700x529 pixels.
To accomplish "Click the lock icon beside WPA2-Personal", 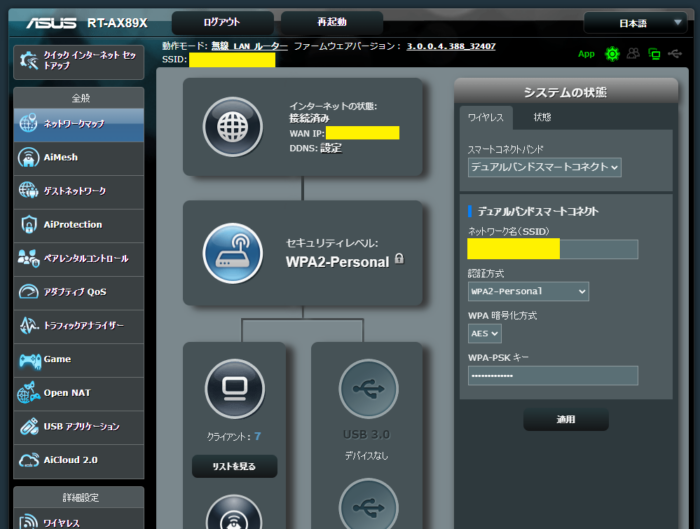I will 400,258.
